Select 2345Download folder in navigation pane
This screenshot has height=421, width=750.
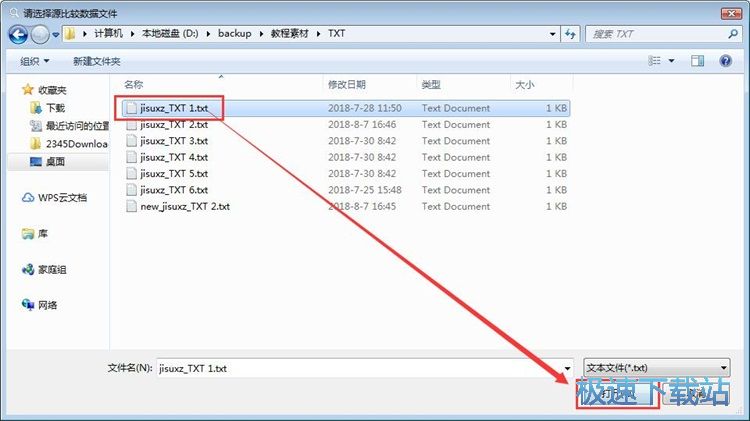tap(77, 144)
